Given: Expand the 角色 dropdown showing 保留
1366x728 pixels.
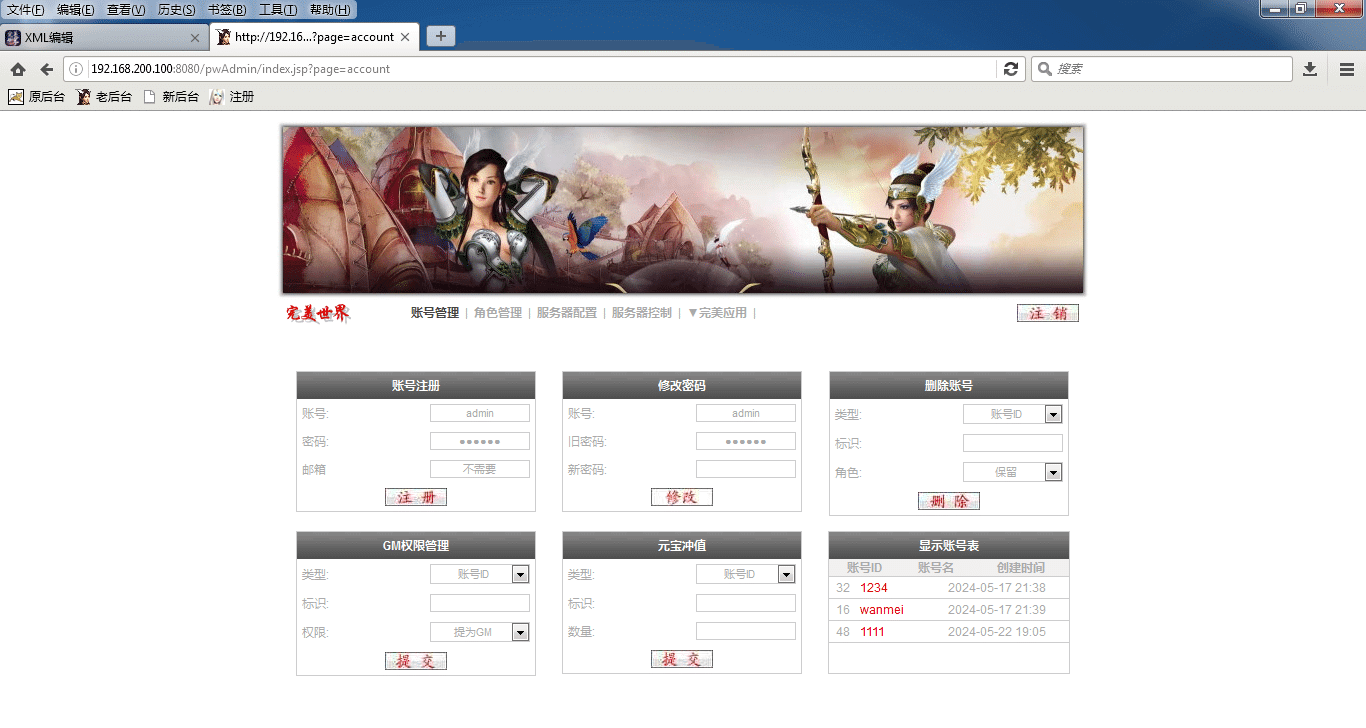Looking at the screenshot, I should pos(1053,472).
